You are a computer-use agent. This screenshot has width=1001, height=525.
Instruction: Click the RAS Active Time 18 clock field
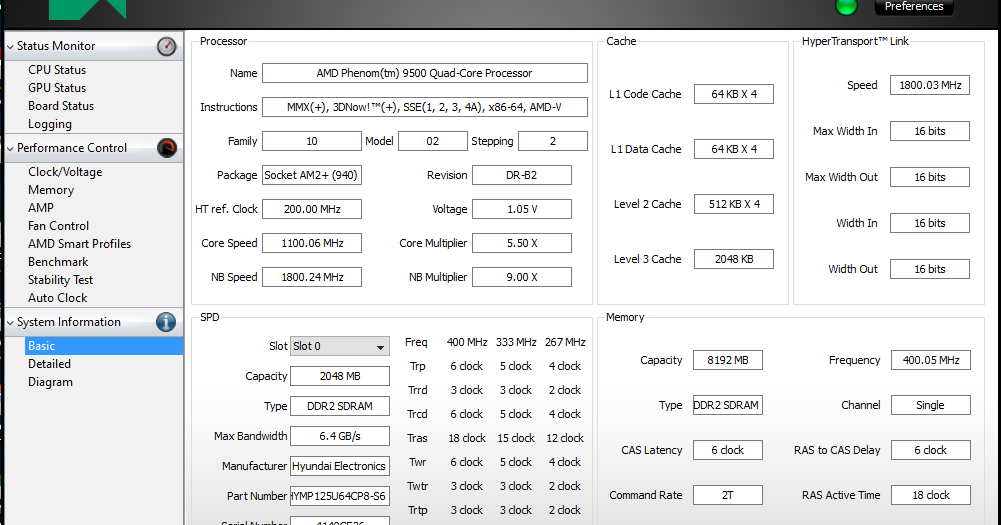coord(931,495)
